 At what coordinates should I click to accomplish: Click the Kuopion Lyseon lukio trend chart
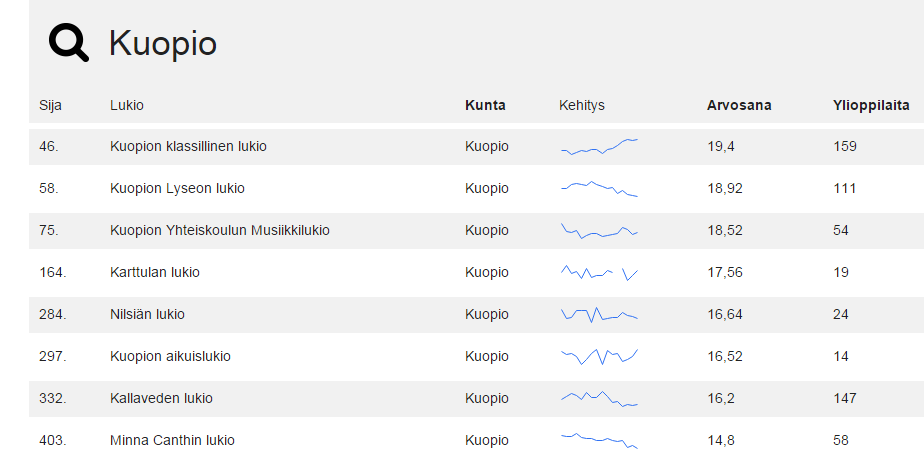coord(599,188)
